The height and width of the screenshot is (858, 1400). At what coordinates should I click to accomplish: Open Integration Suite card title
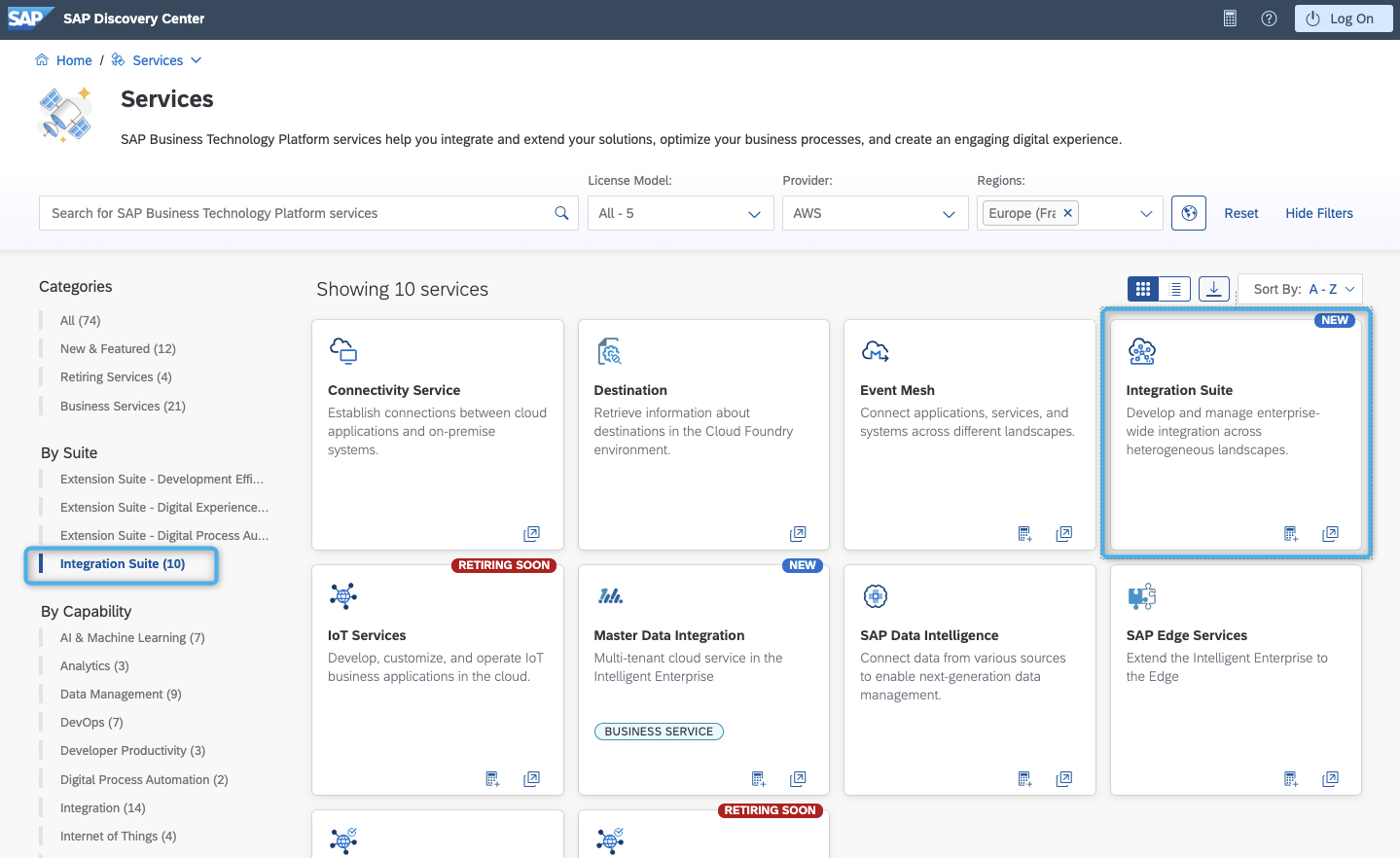click(1179, 390)
